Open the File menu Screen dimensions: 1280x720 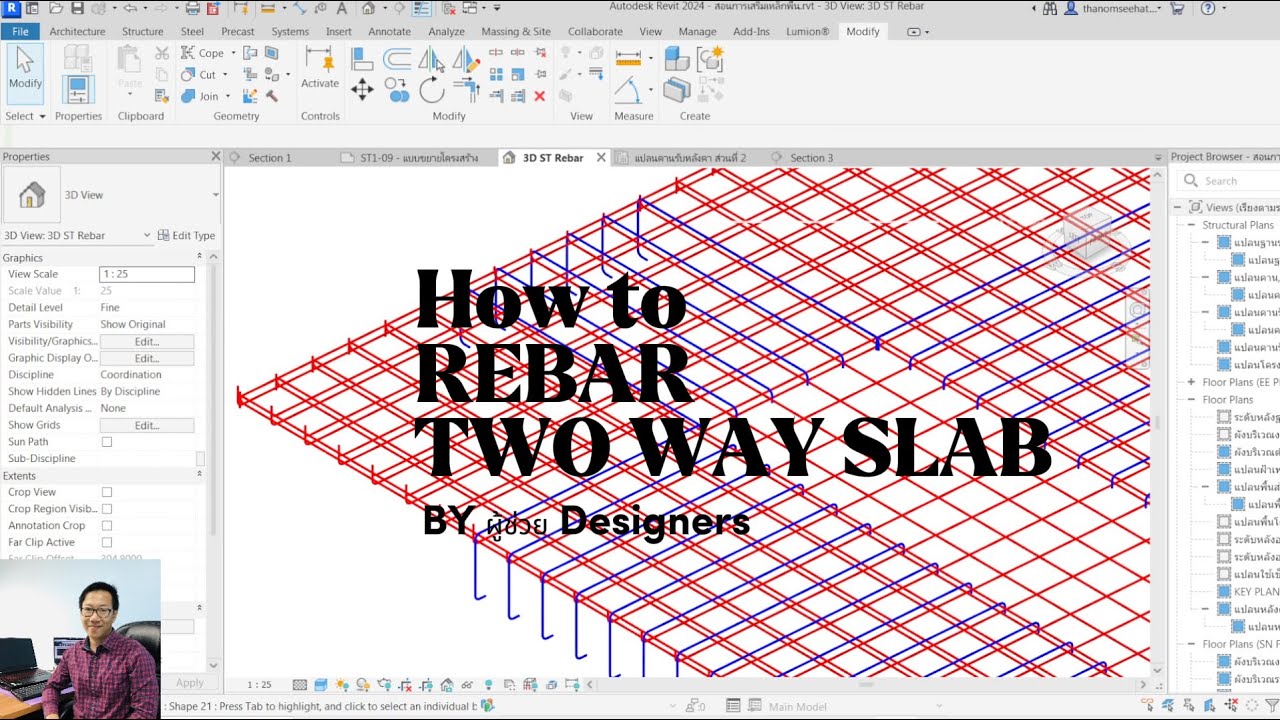[20, 31]
